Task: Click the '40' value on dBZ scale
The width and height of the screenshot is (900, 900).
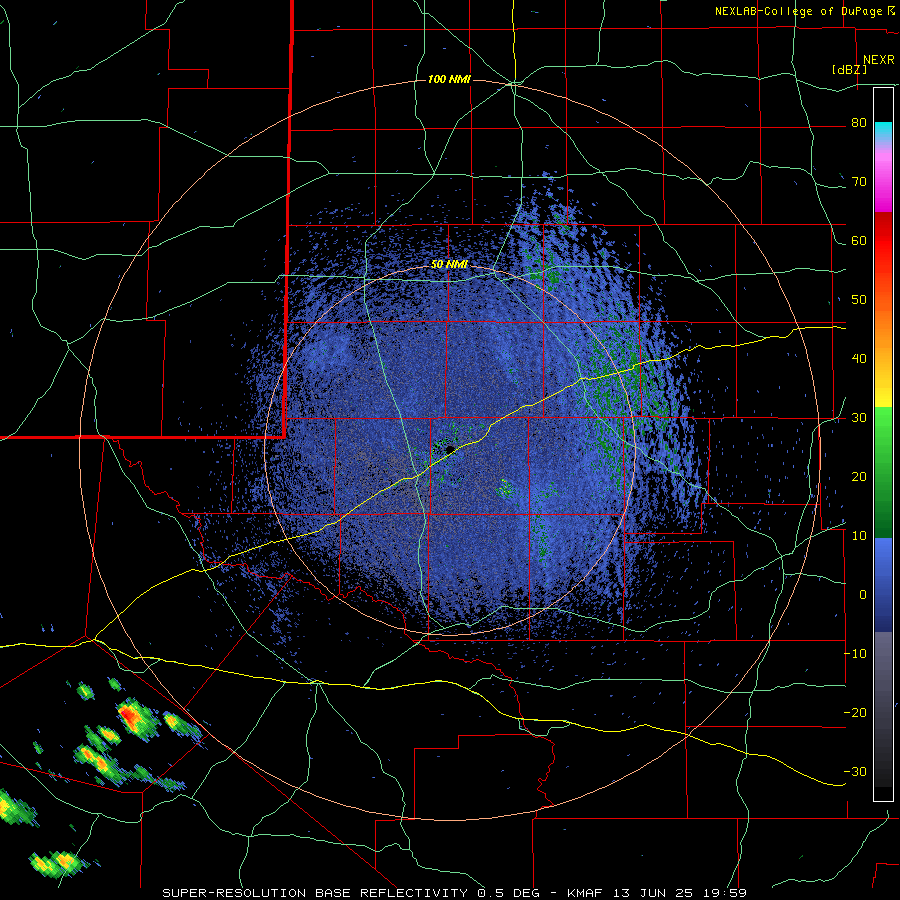Action: click(x=859, y=359)
